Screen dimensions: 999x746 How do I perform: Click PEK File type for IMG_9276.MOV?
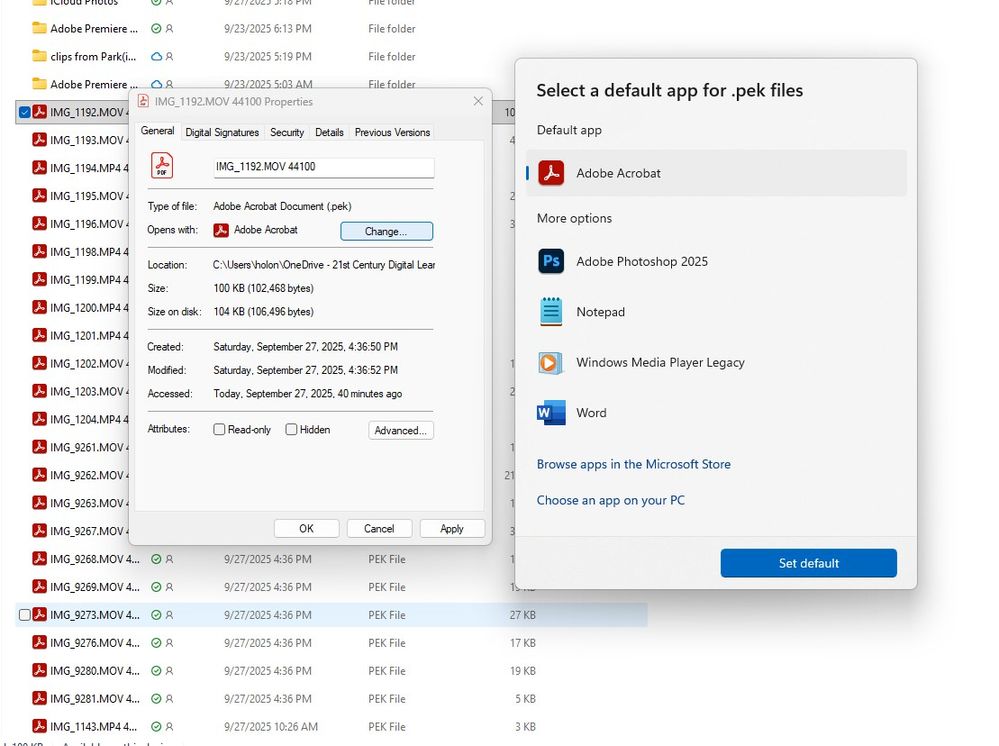pos(387,643)
